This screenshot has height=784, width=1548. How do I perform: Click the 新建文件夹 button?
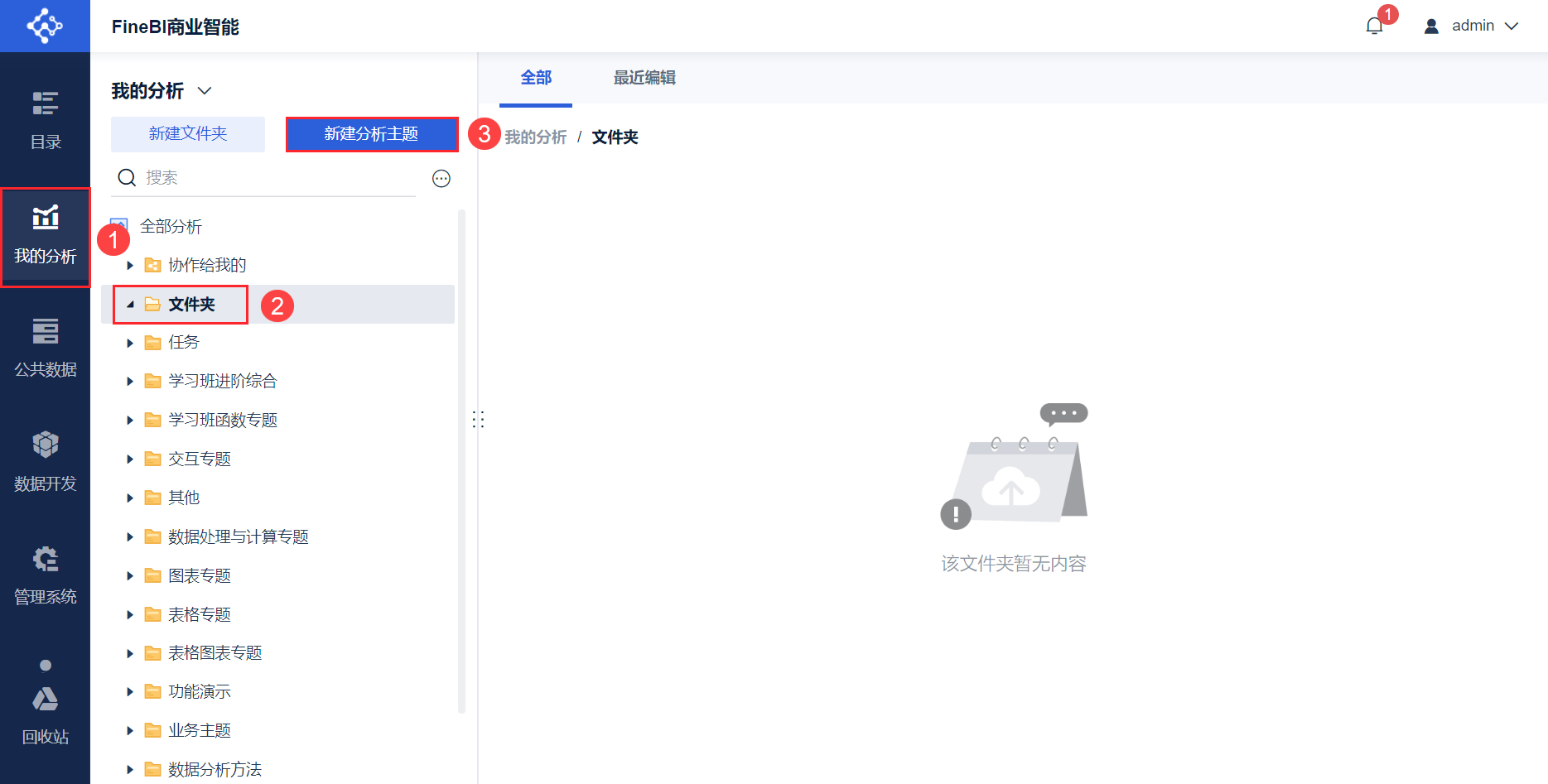(x=188, y=134)
